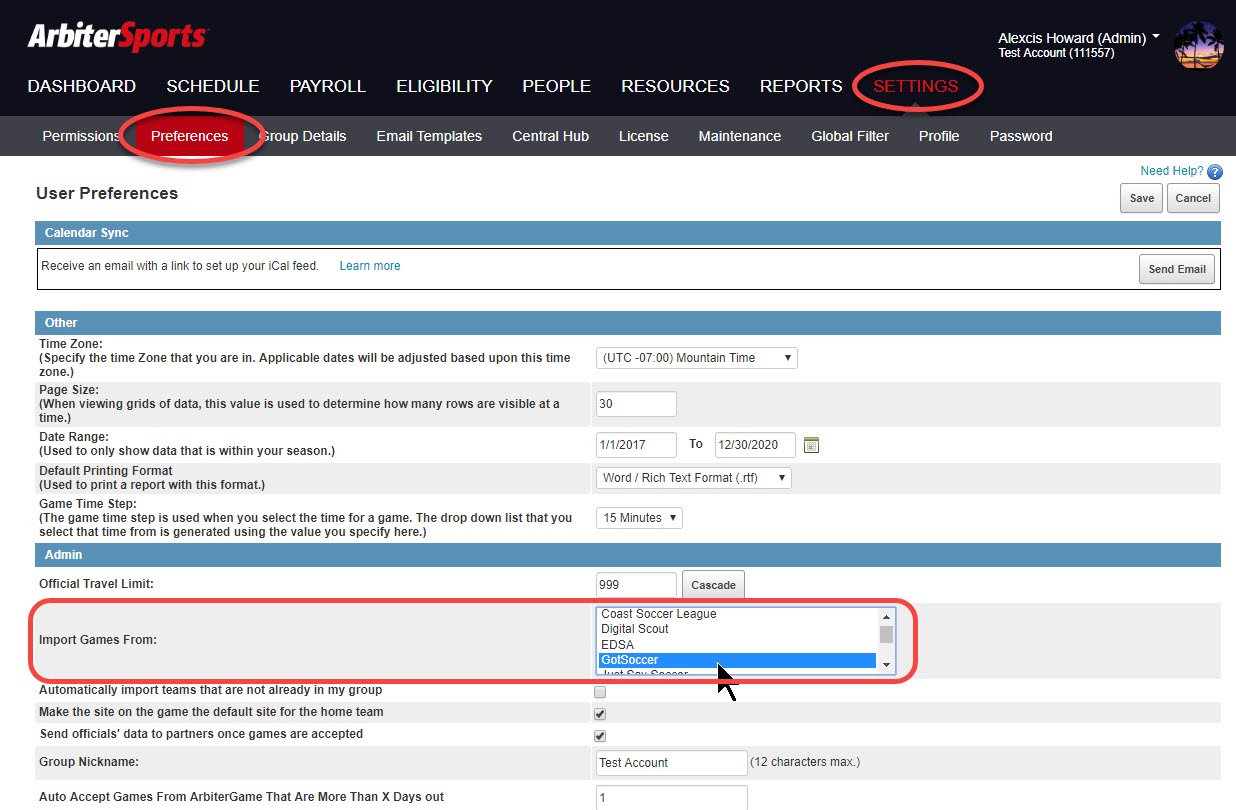The image size is (1236, 810).
Task: Toggle send officials' data to partners checkbox
Action: pyautogui.click(x=600, y=736)
